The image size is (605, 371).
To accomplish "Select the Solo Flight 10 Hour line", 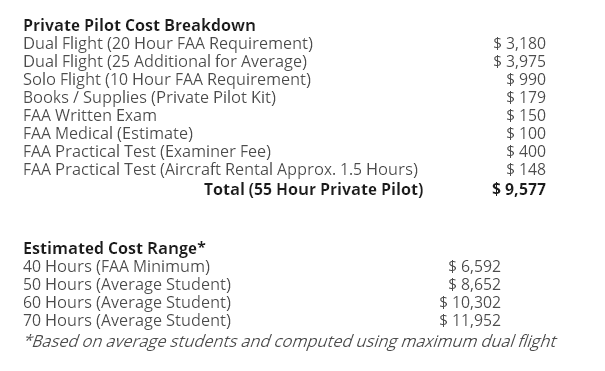I will point(167,79).
